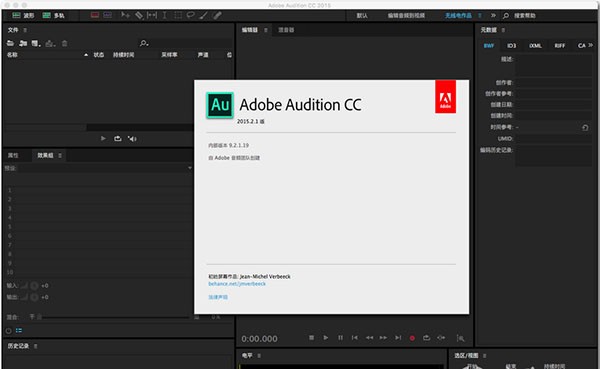The height and width of the screenshot is (369, 600).
Task: Select the Paintbrush Selection tool
Action: click(x=204, y=15)
